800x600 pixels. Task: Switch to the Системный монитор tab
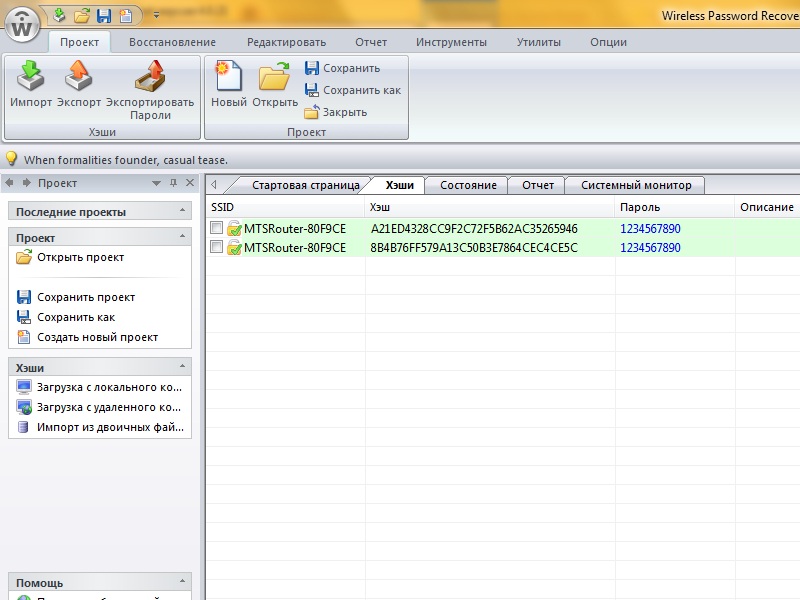[635, 185]
